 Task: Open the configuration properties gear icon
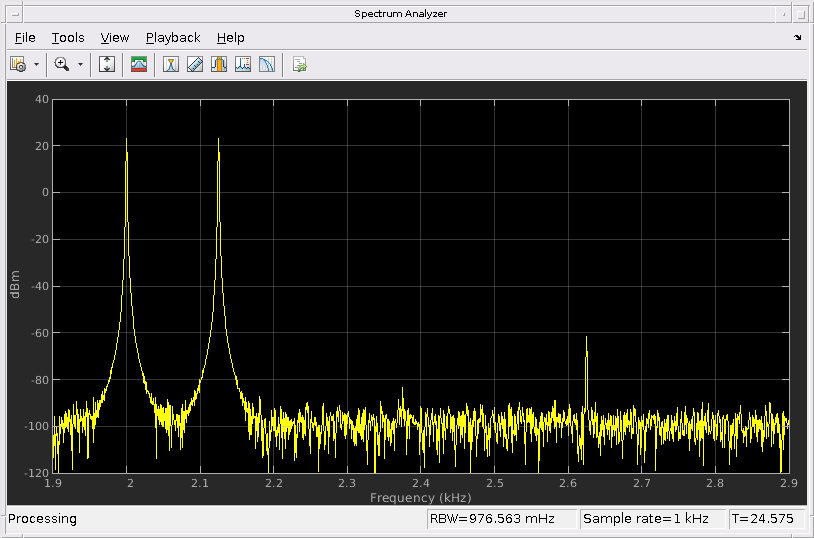coord(18,64)
